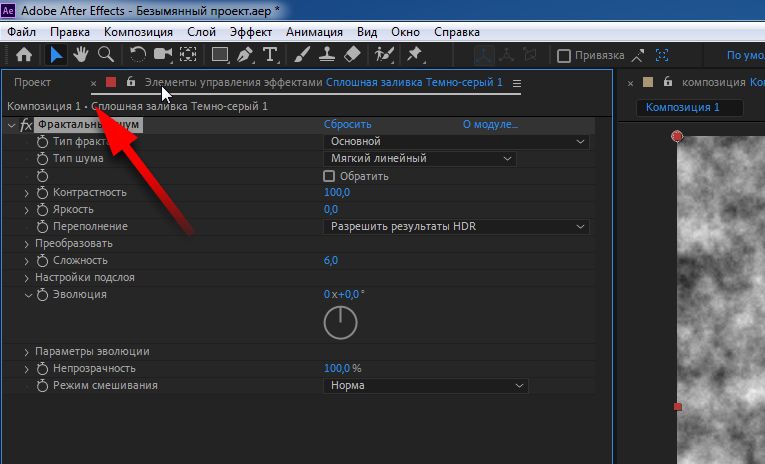
Task: Open the Композиция menu
Action: [138, 32]
